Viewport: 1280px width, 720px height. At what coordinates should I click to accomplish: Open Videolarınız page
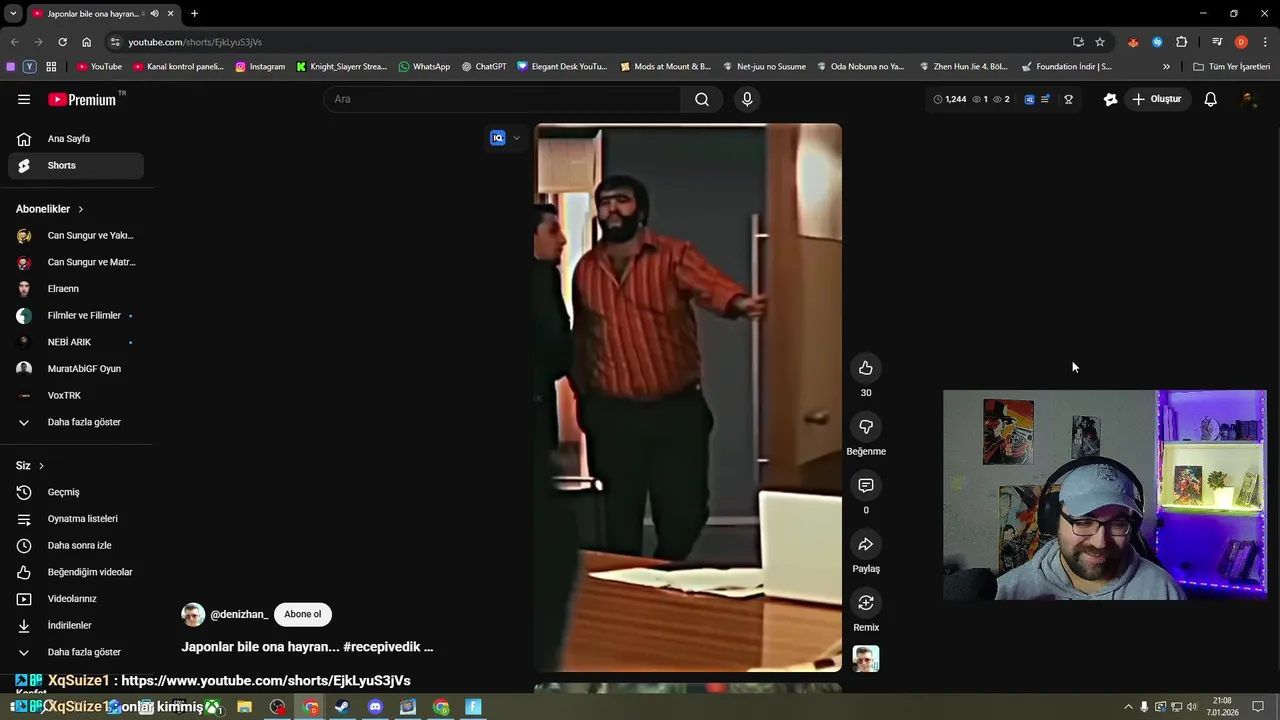coord(76,599)
